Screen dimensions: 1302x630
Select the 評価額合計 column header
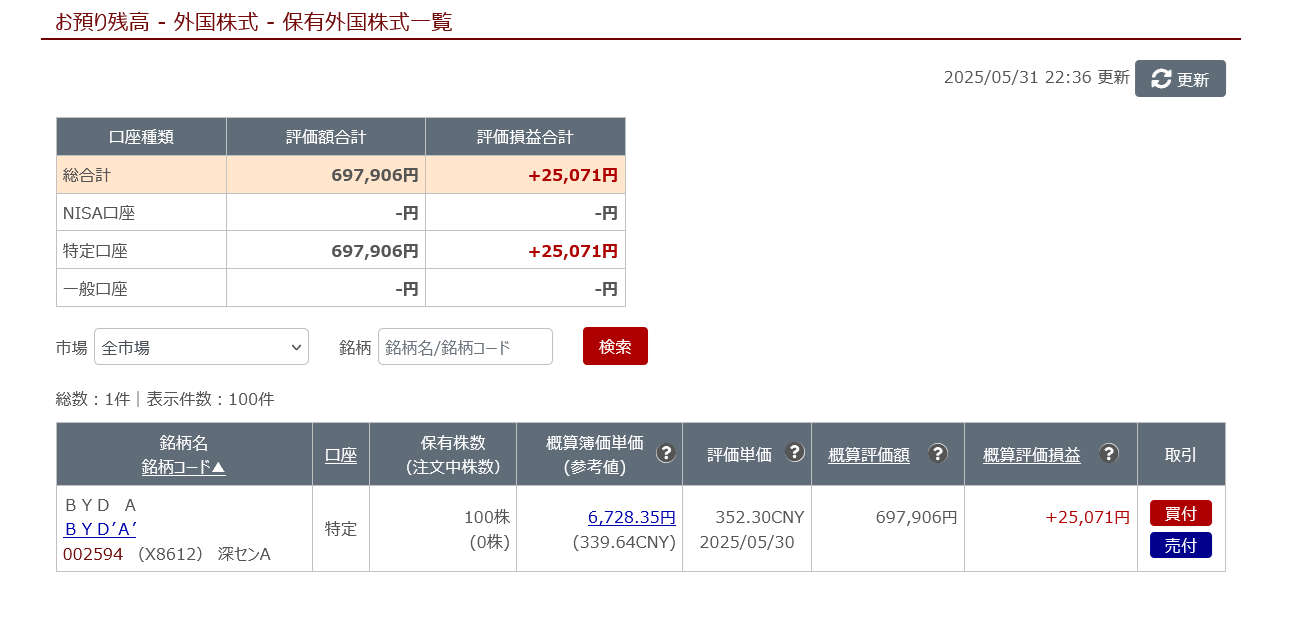[326, 137]
